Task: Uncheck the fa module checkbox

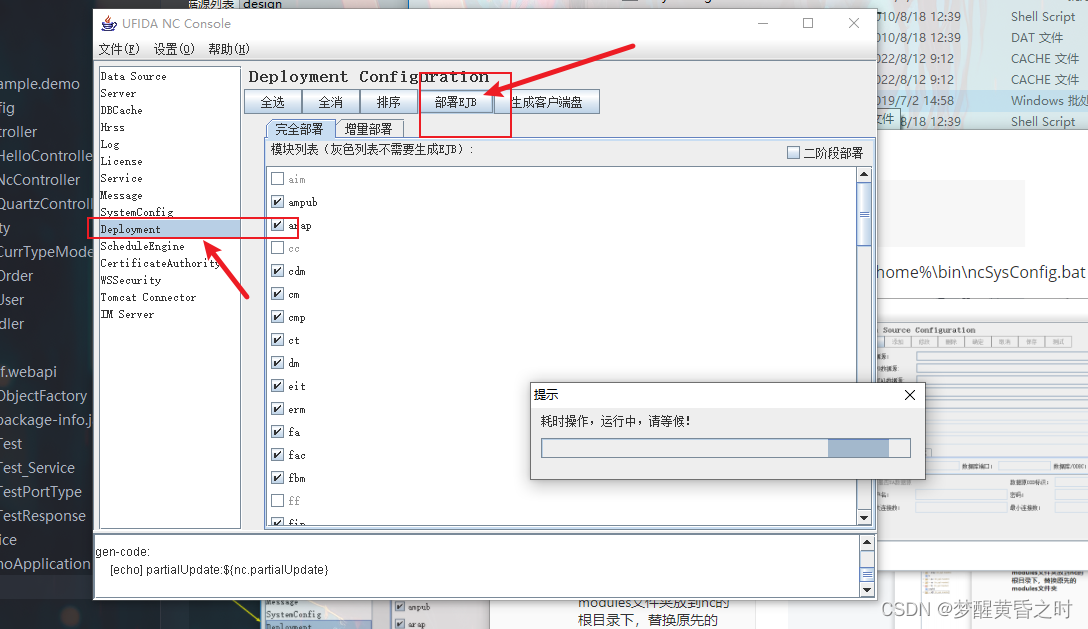Action: point(277,431)
